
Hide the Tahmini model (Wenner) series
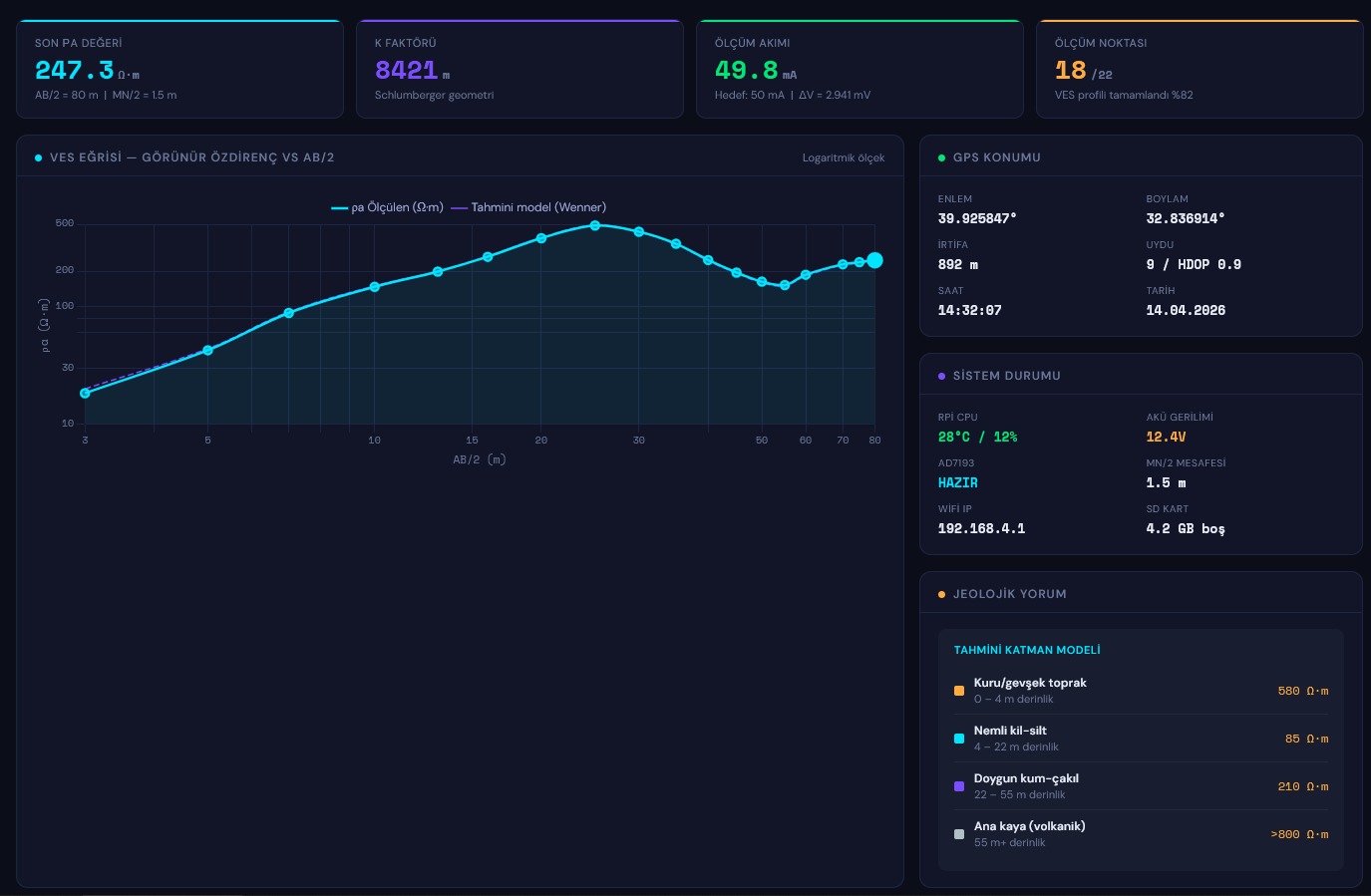(528, 207)
